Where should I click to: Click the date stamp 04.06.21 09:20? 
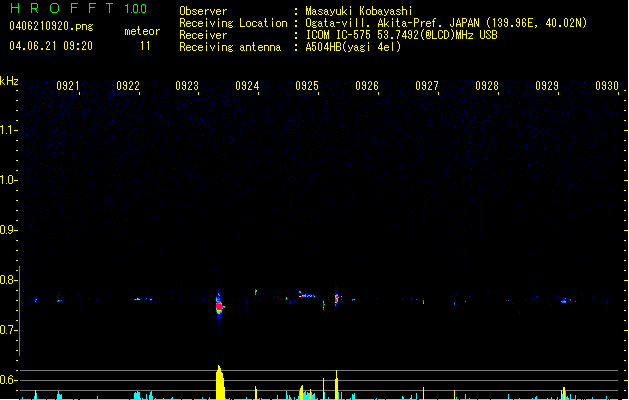[x=51, y=46]
